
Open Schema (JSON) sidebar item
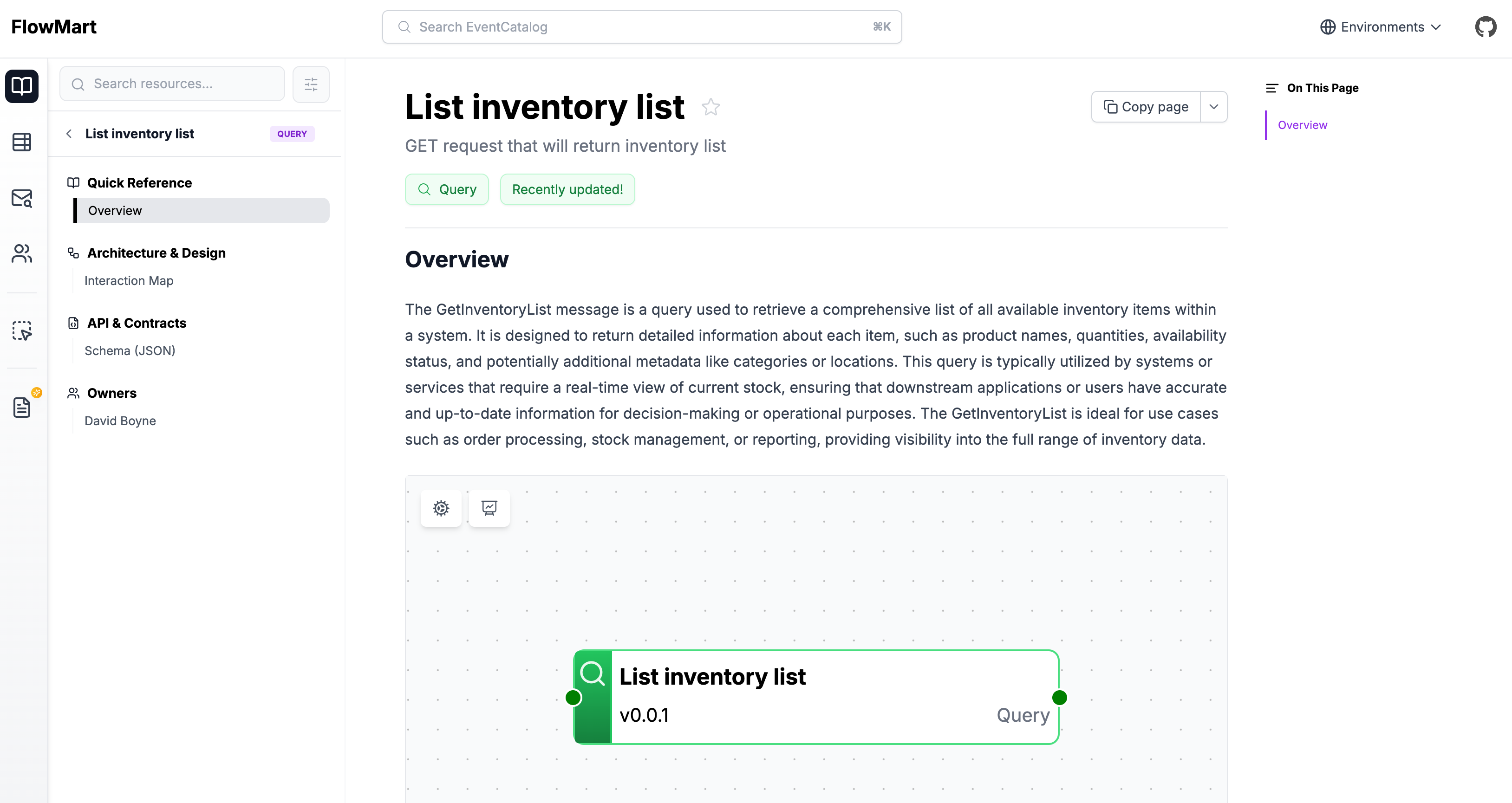click(130, 351)
